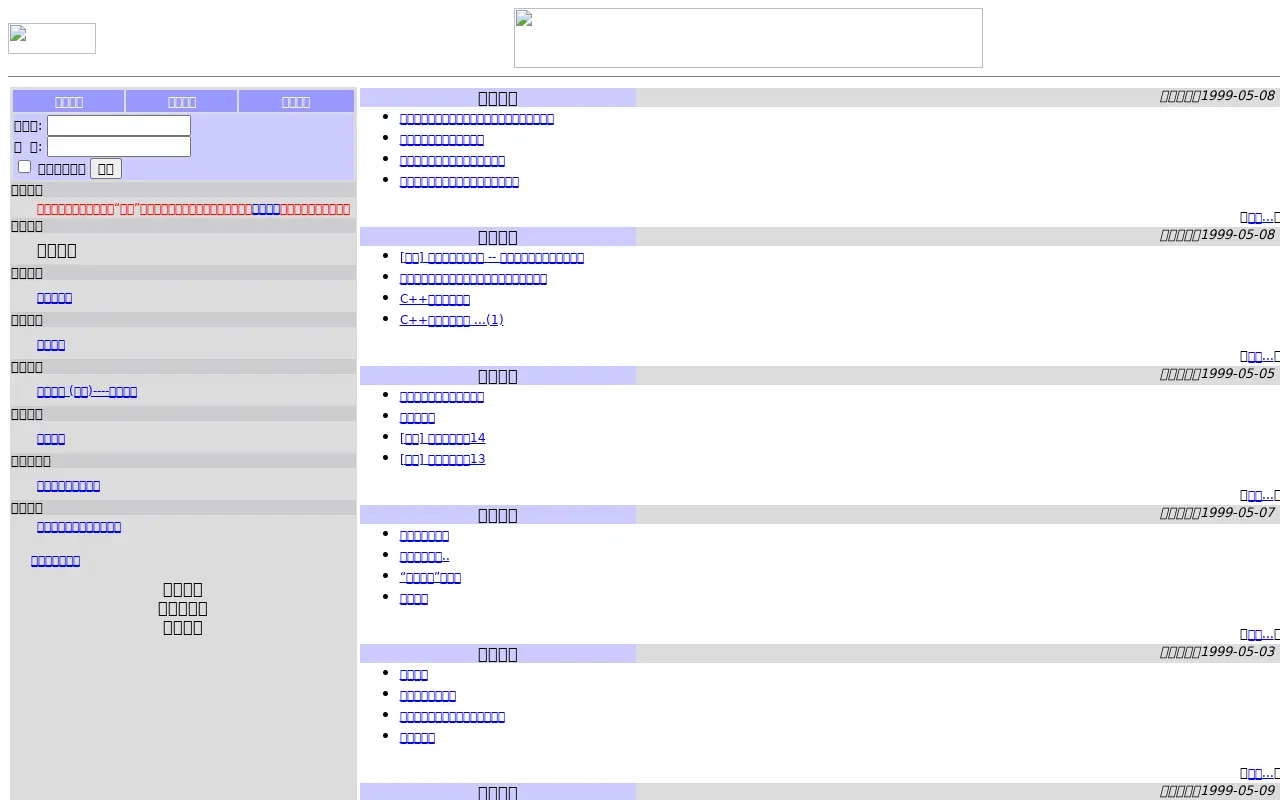Open the more link of the 1999-05-05 section
The width and height of the screenshot is (1280, 800).
click(1260, 496)
